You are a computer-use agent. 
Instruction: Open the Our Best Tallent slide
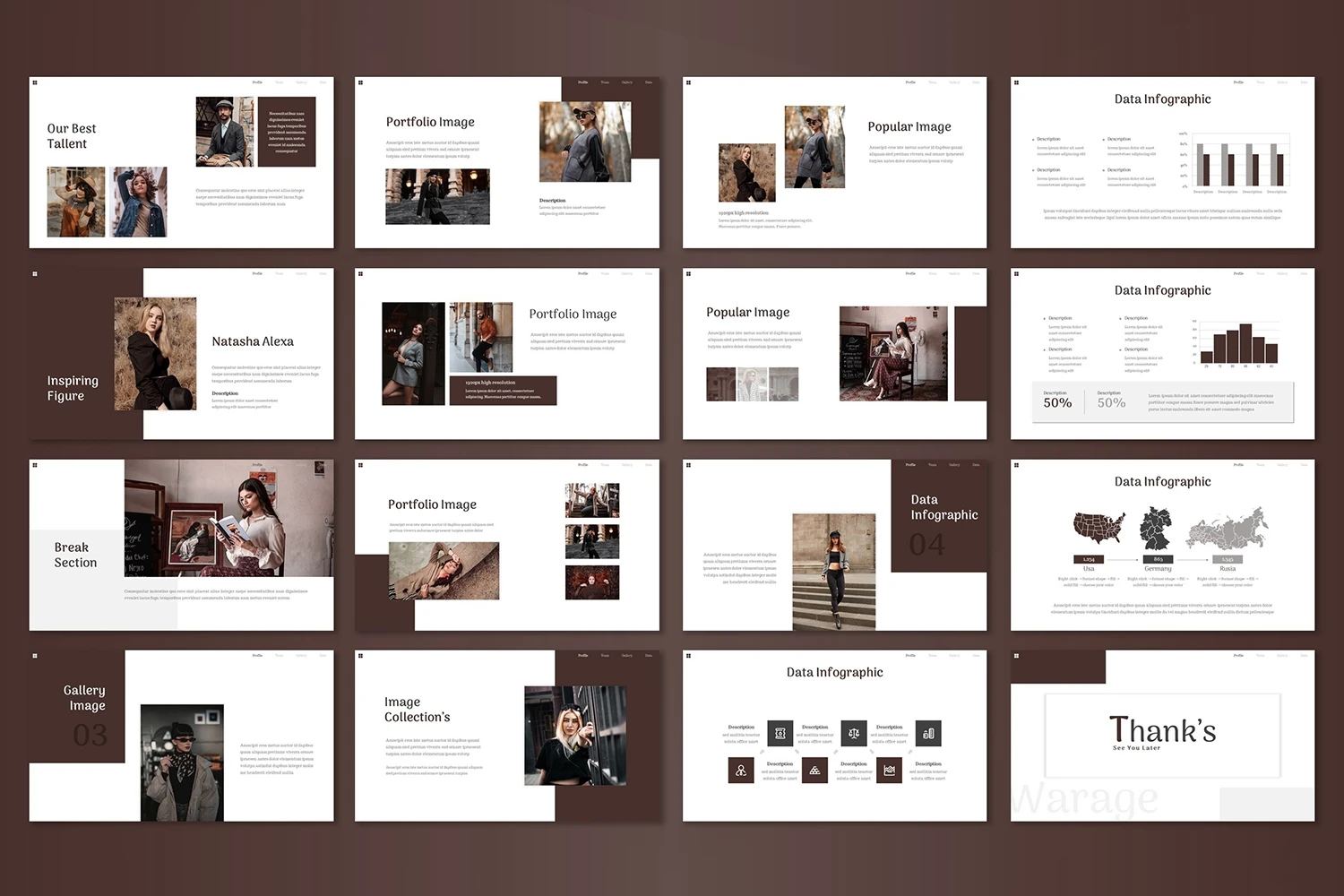click(x=181, y=162)
